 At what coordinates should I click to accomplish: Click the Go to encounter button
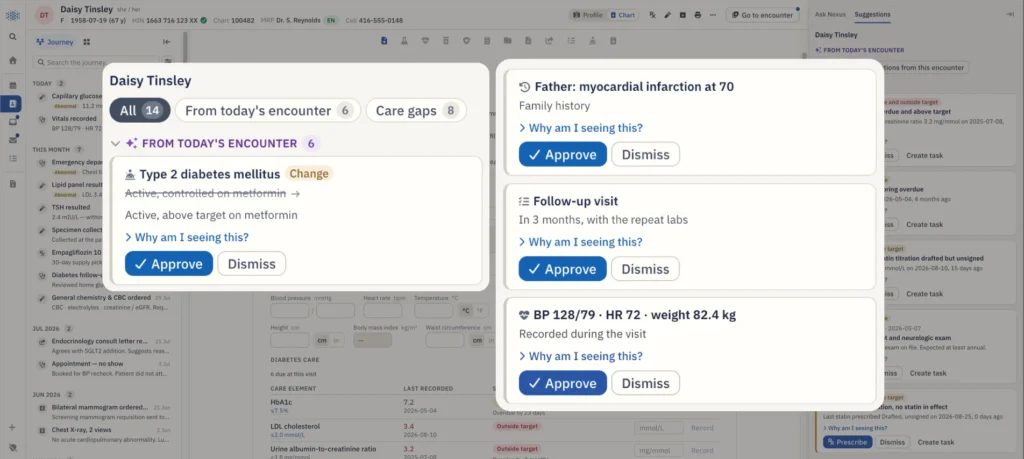click(763, 14)
